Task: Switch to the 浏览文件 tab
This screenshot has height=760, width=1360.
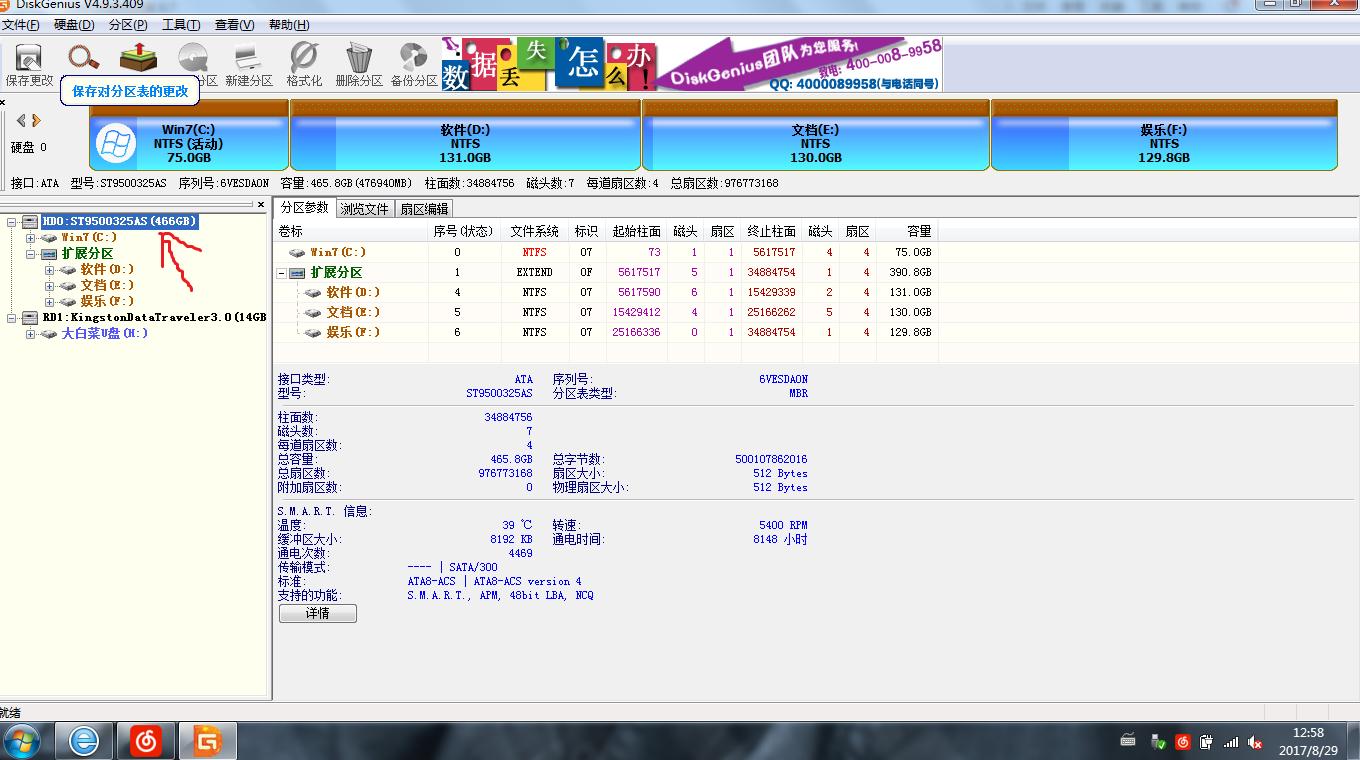Action: tap(364, 209)
